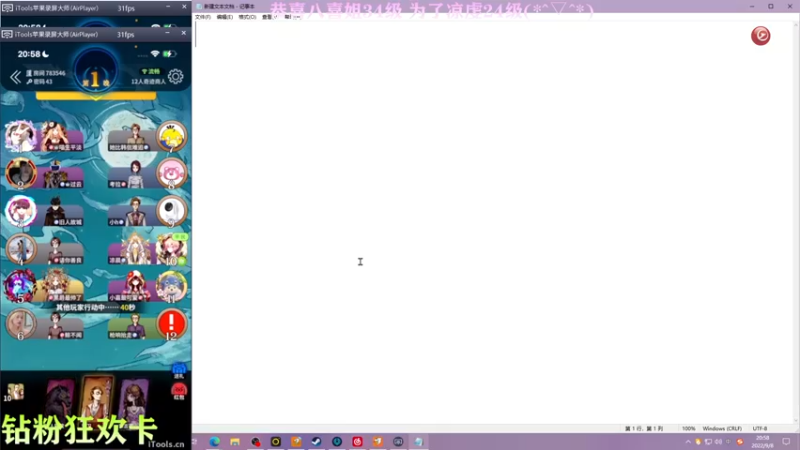Open Notepad Edit menu
The width and height of the screenshot is (800, 450).
224,17
